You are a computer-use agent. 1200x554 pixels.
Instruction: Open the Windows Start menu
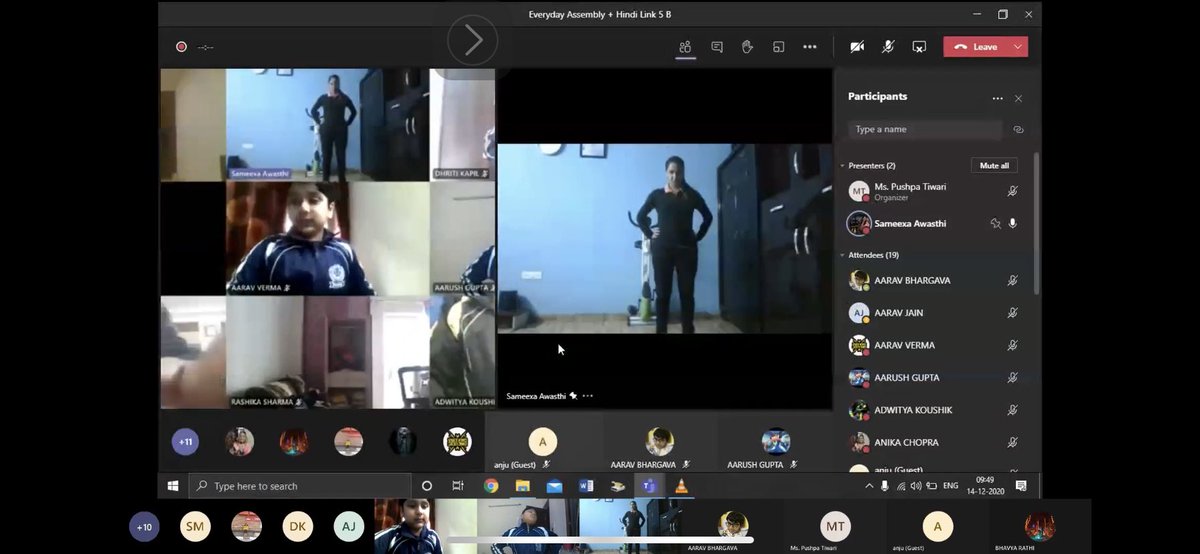(x=172, y=486)
